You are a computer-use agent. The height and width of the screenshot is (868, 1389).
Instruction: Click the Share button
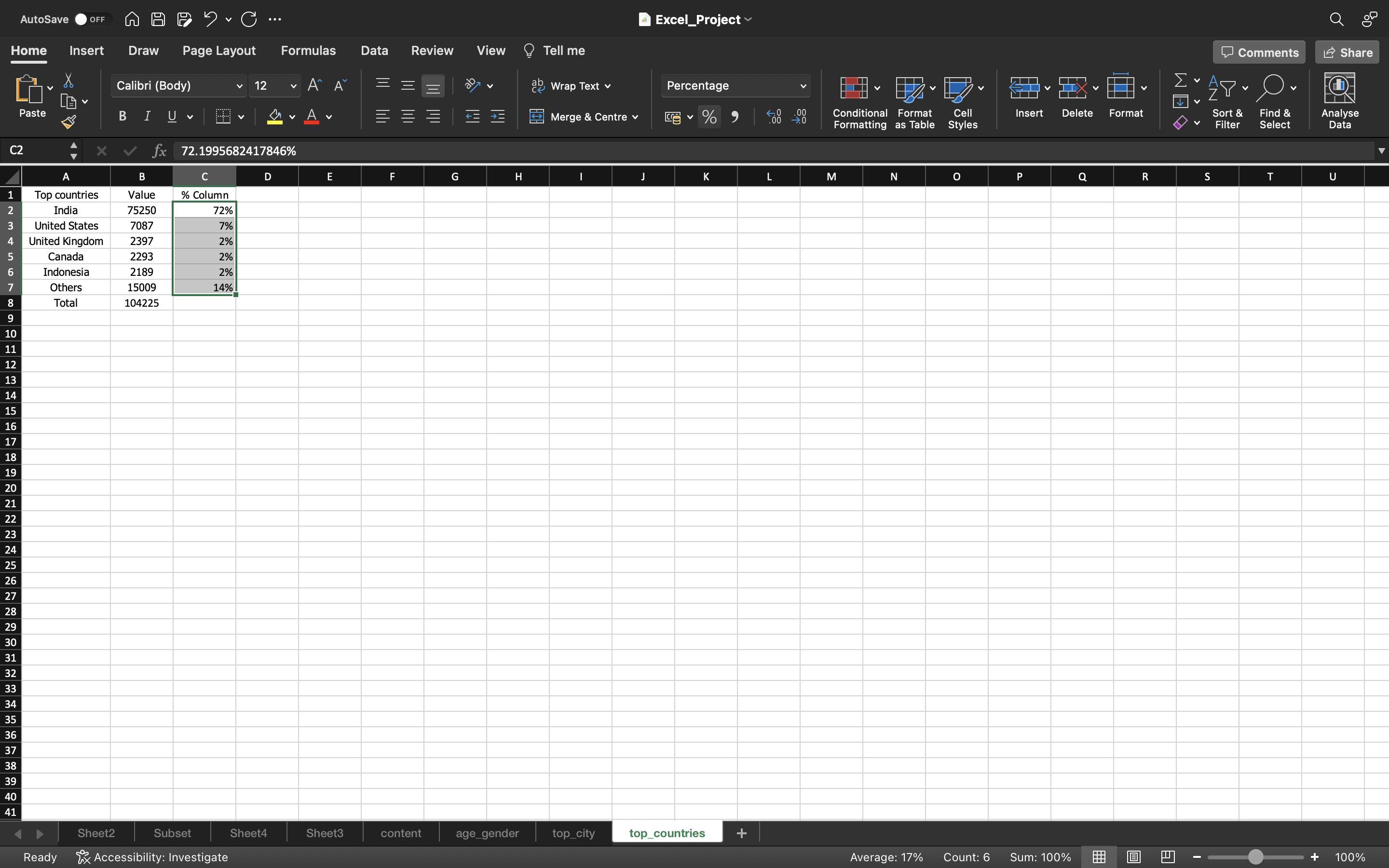(1347, 52)
